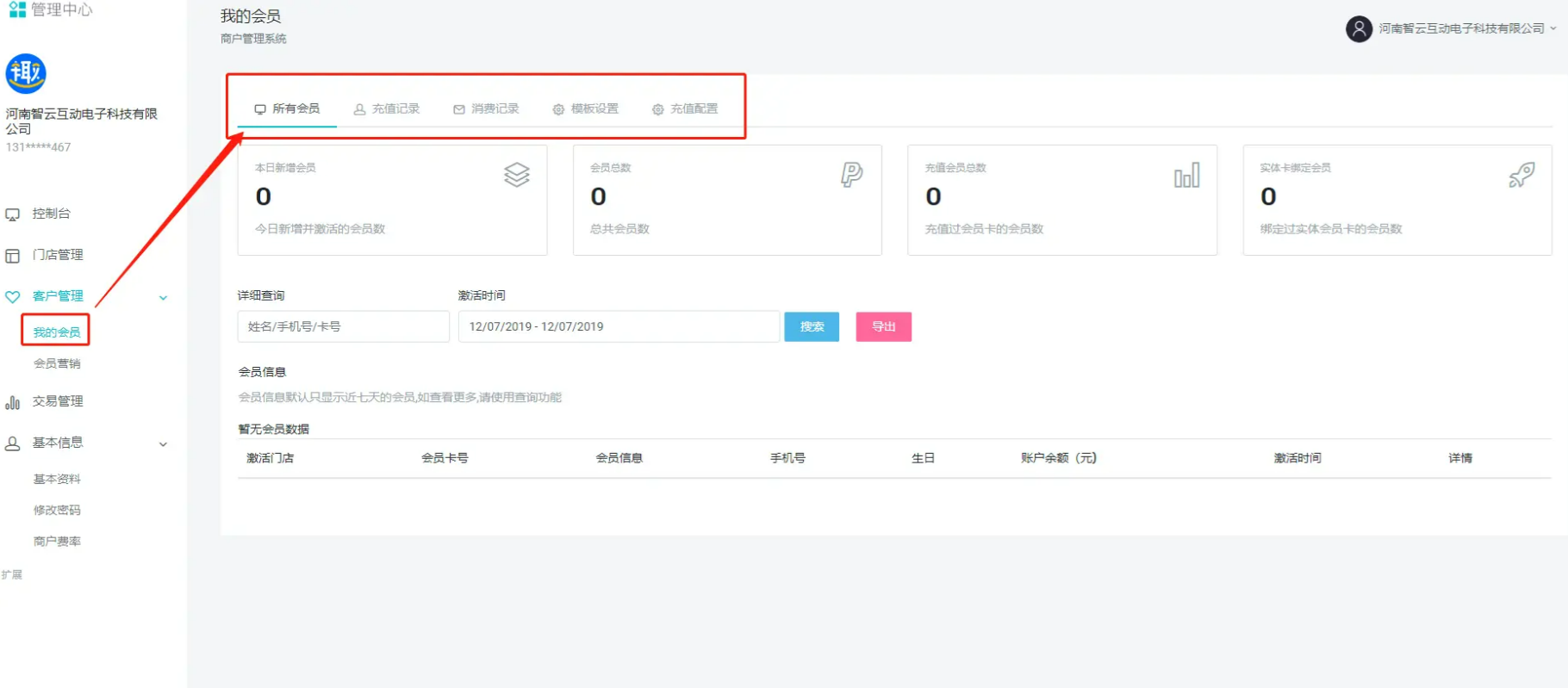The image size is (1568, 688).
Task: Click the 消费记录 tab envelope icon
Action: click(459, 109)
